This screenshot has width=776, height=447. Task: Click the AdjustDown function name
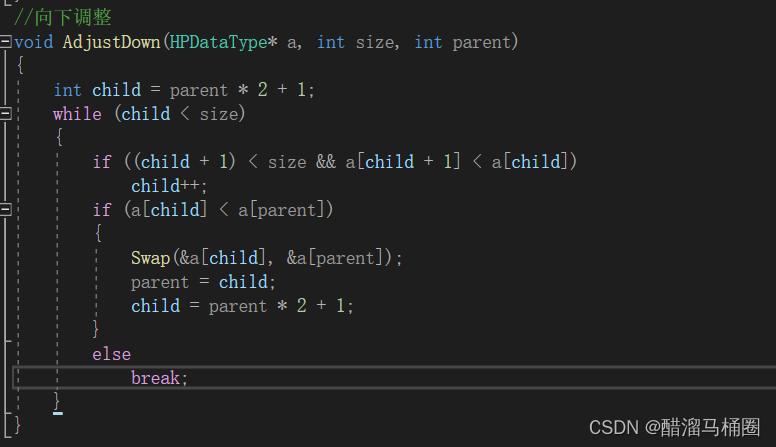pyautogui.click(x=111, y=43)
